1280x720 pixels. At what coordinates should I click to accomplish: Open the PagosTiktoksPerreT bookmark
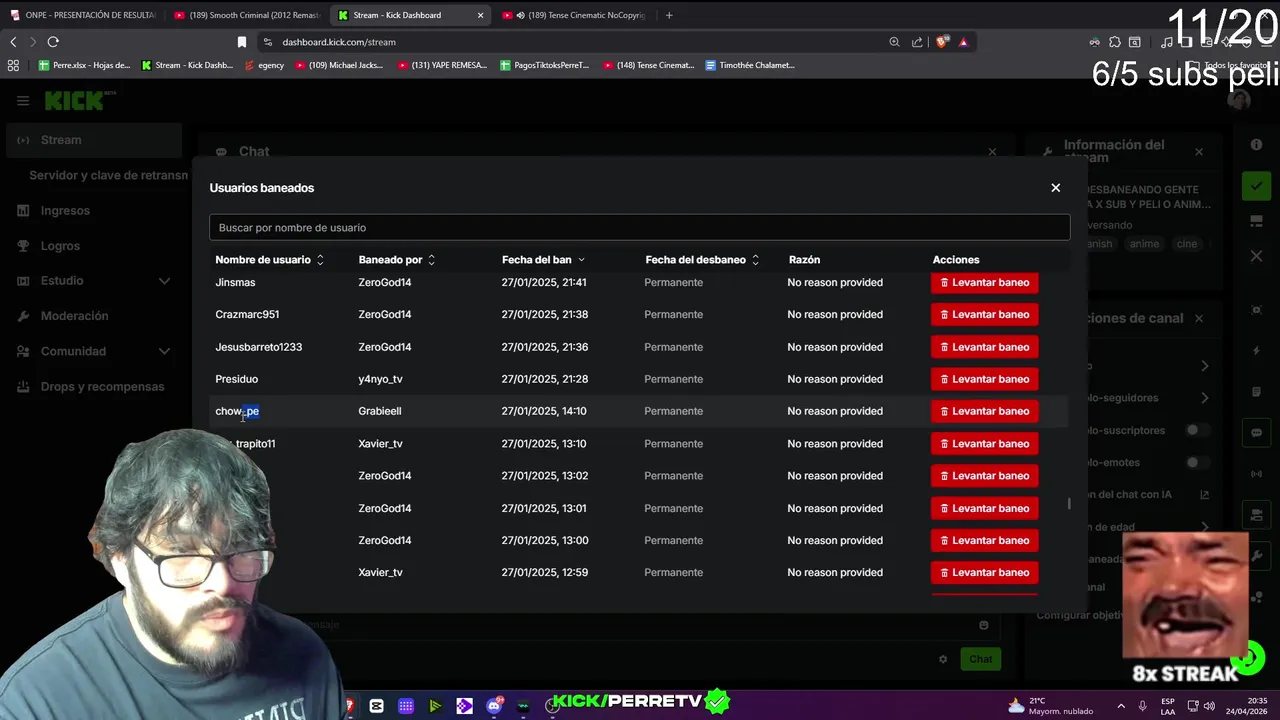(x=545, y=65)
